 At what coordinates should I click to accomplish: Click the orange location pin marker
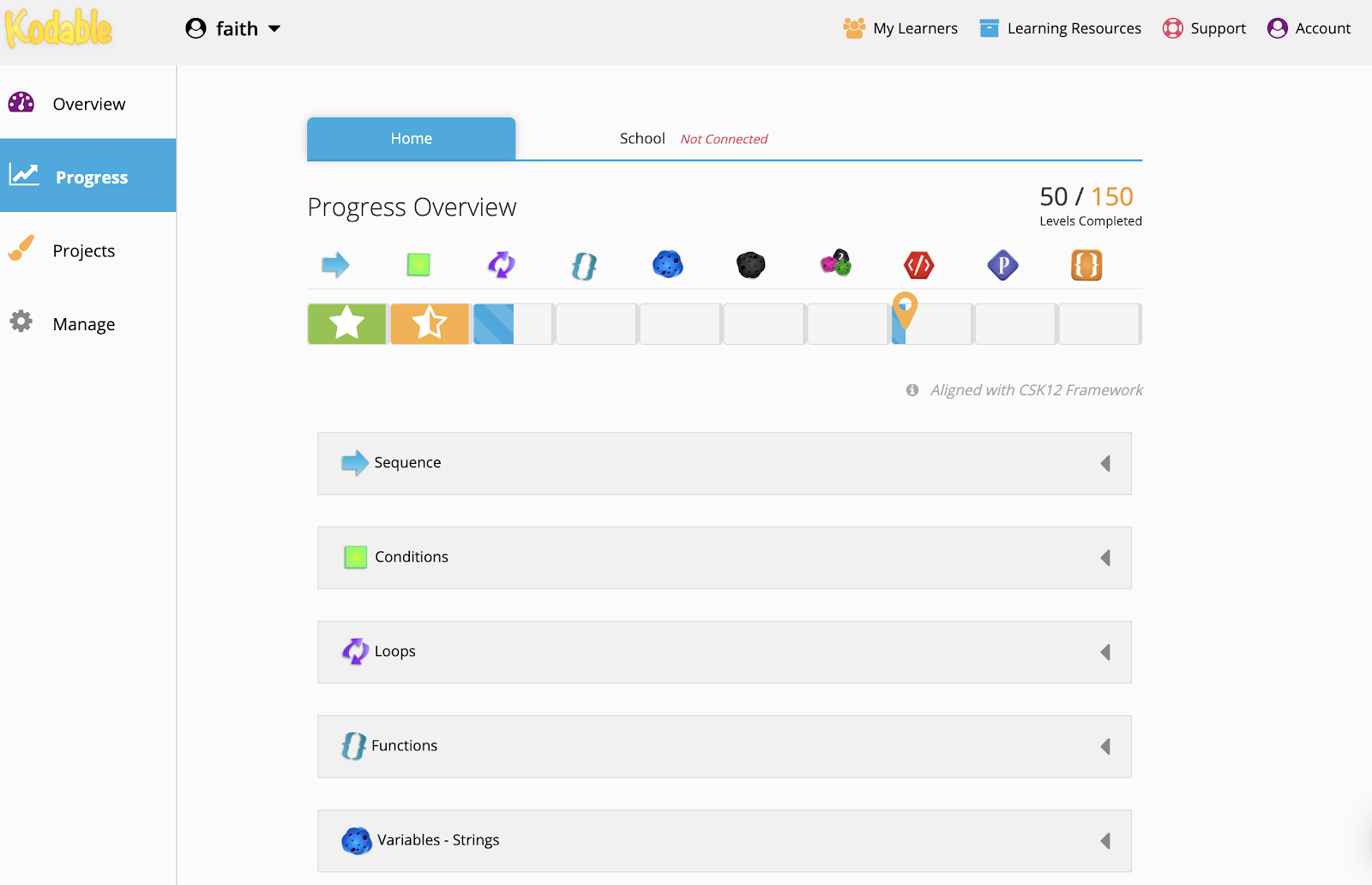(905, 309)
